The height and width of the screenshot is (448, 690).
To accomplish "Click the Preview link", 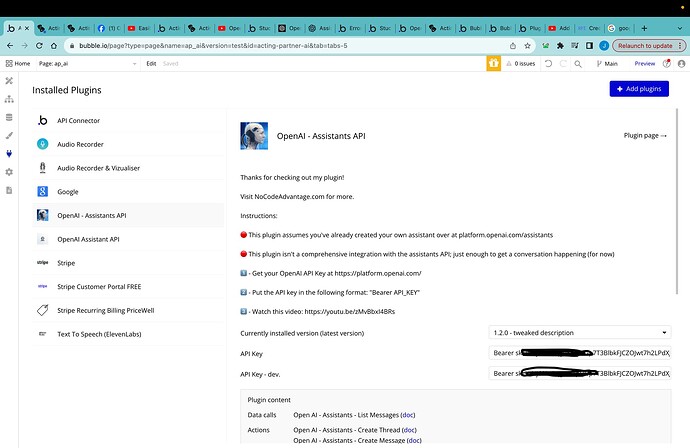I will coord(645,63).
